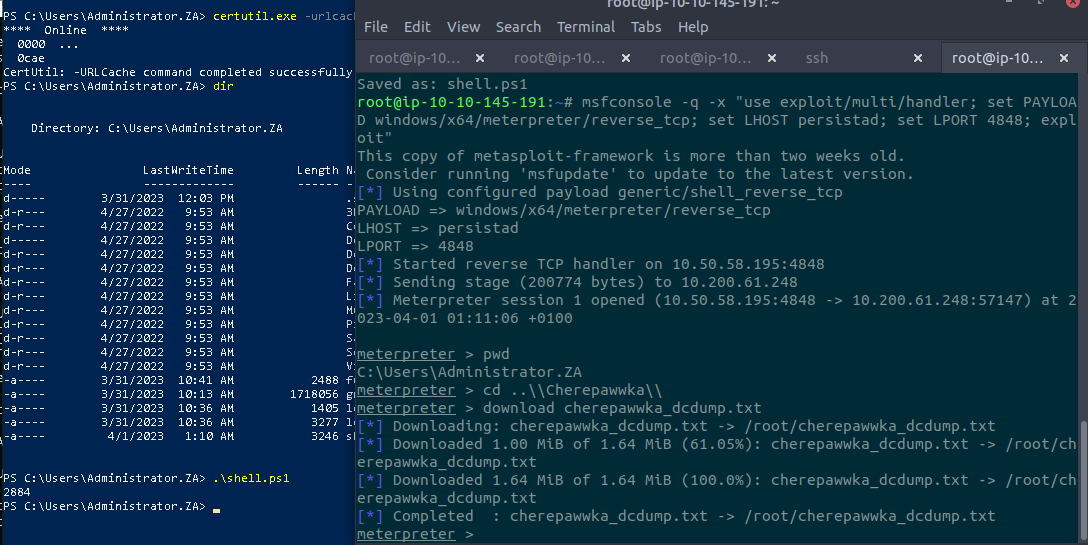Click the 'C:\Users\Administrator.ZA' output in meterpreter
This screenshot has height=545, width=1088.
pyautogui.click(x=469, y=372)
